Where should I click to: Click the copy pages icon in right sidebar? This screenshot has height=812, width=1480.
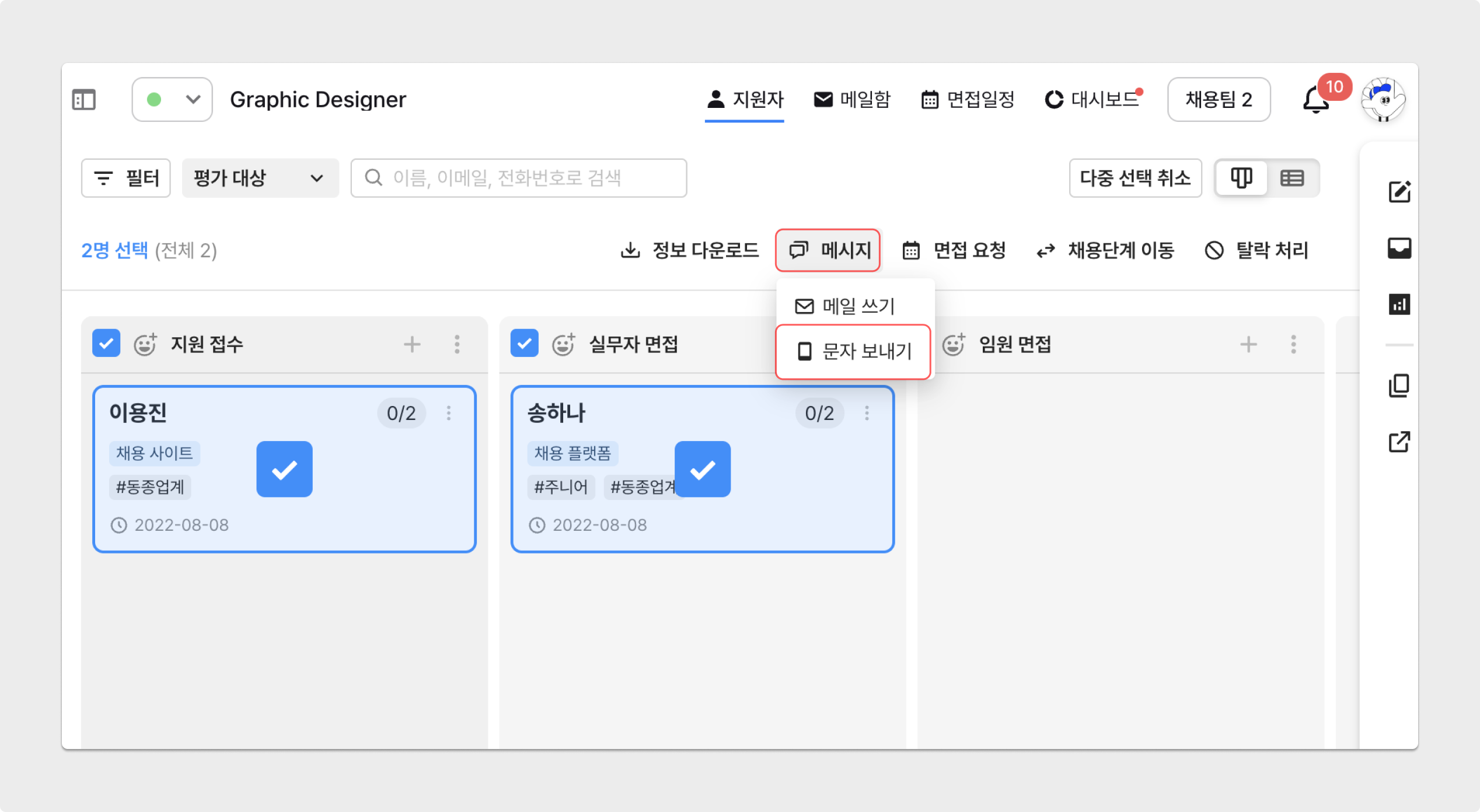pyautogui.click(x=1399, y=386)
